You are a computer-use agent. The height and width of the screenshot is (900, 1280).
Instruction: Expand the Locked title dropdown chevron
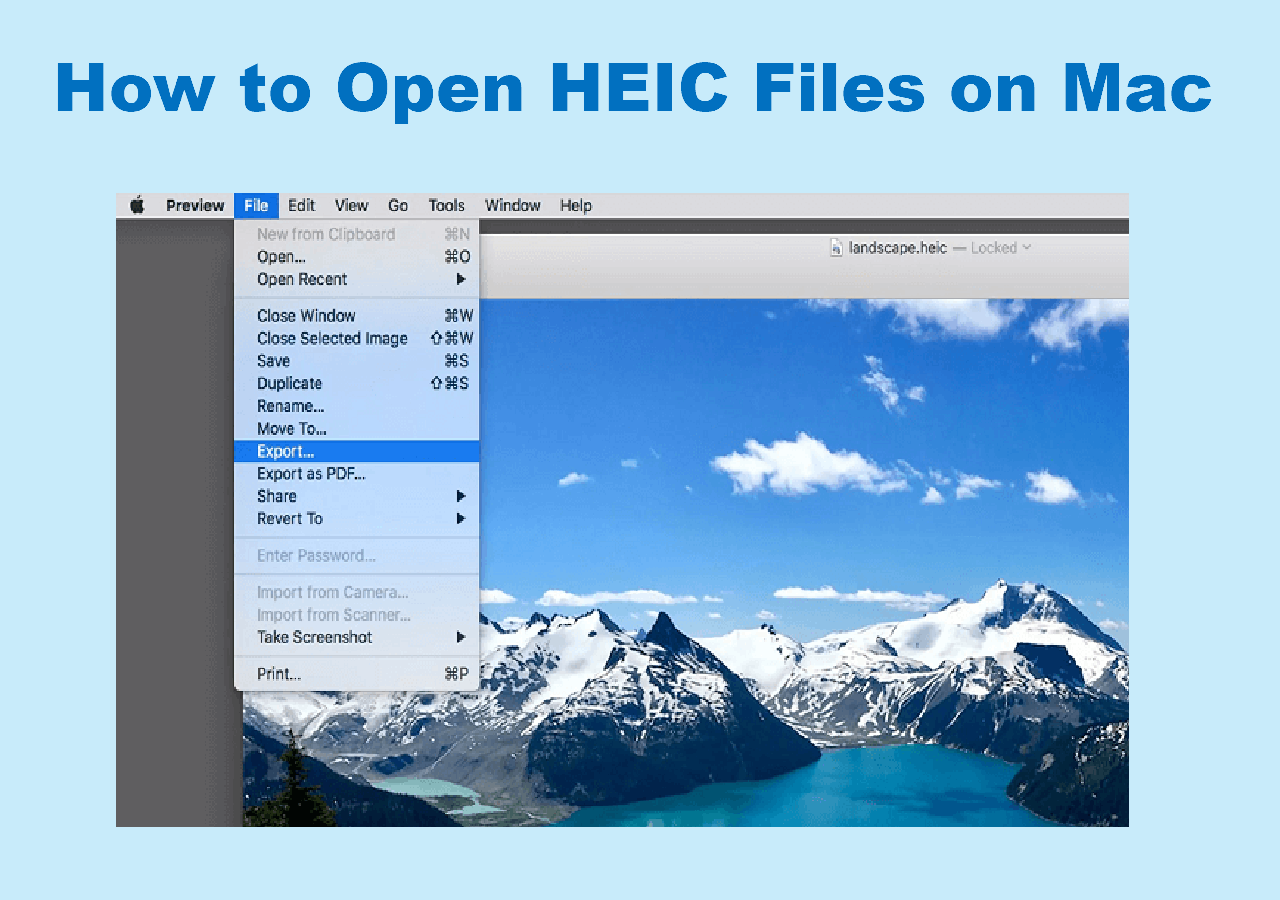pos(1027,248)
